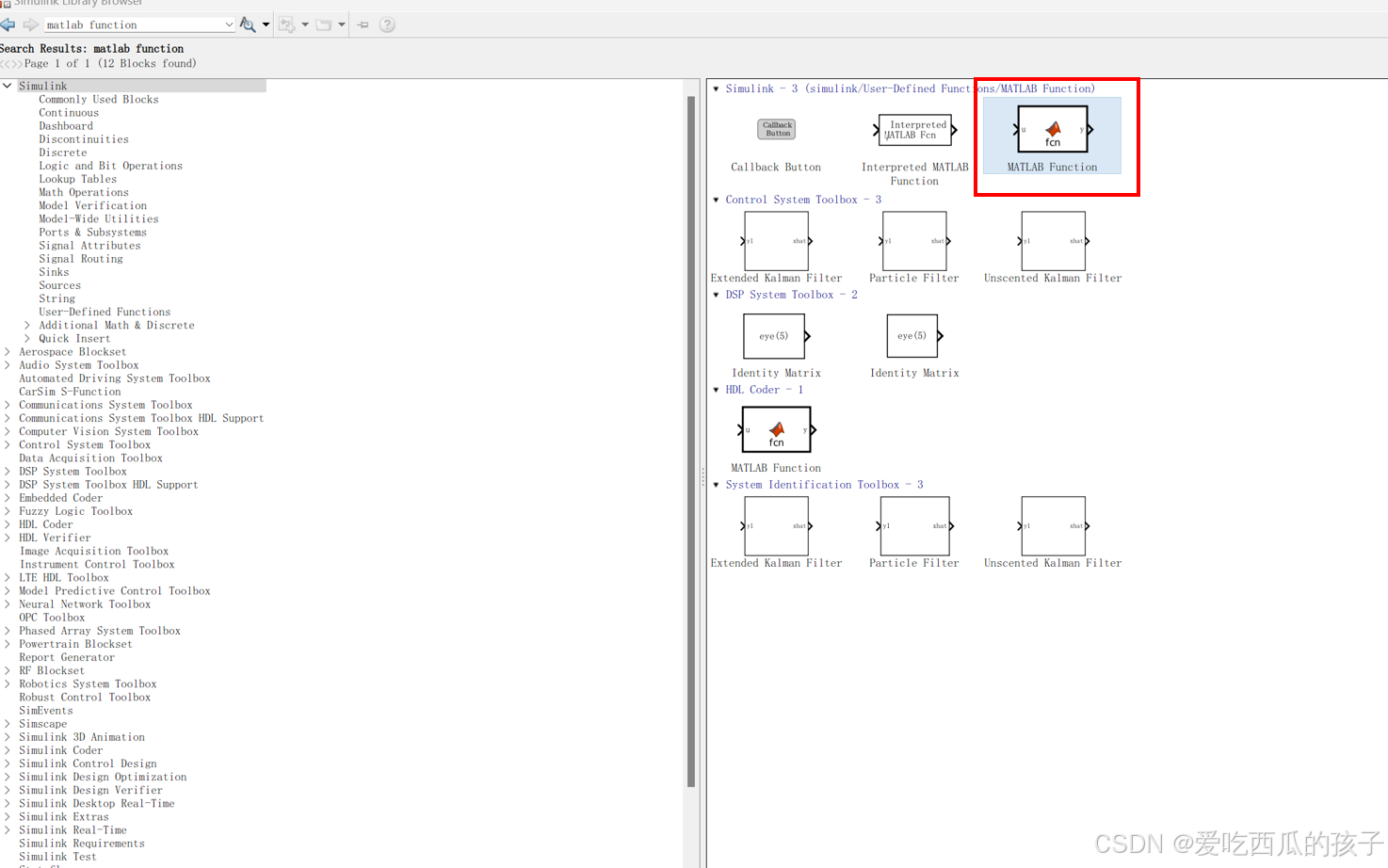Collapse the Control System Toolbox - 3 section
Viewport: 1388px width, 868px height.
[x=717, y=200]
